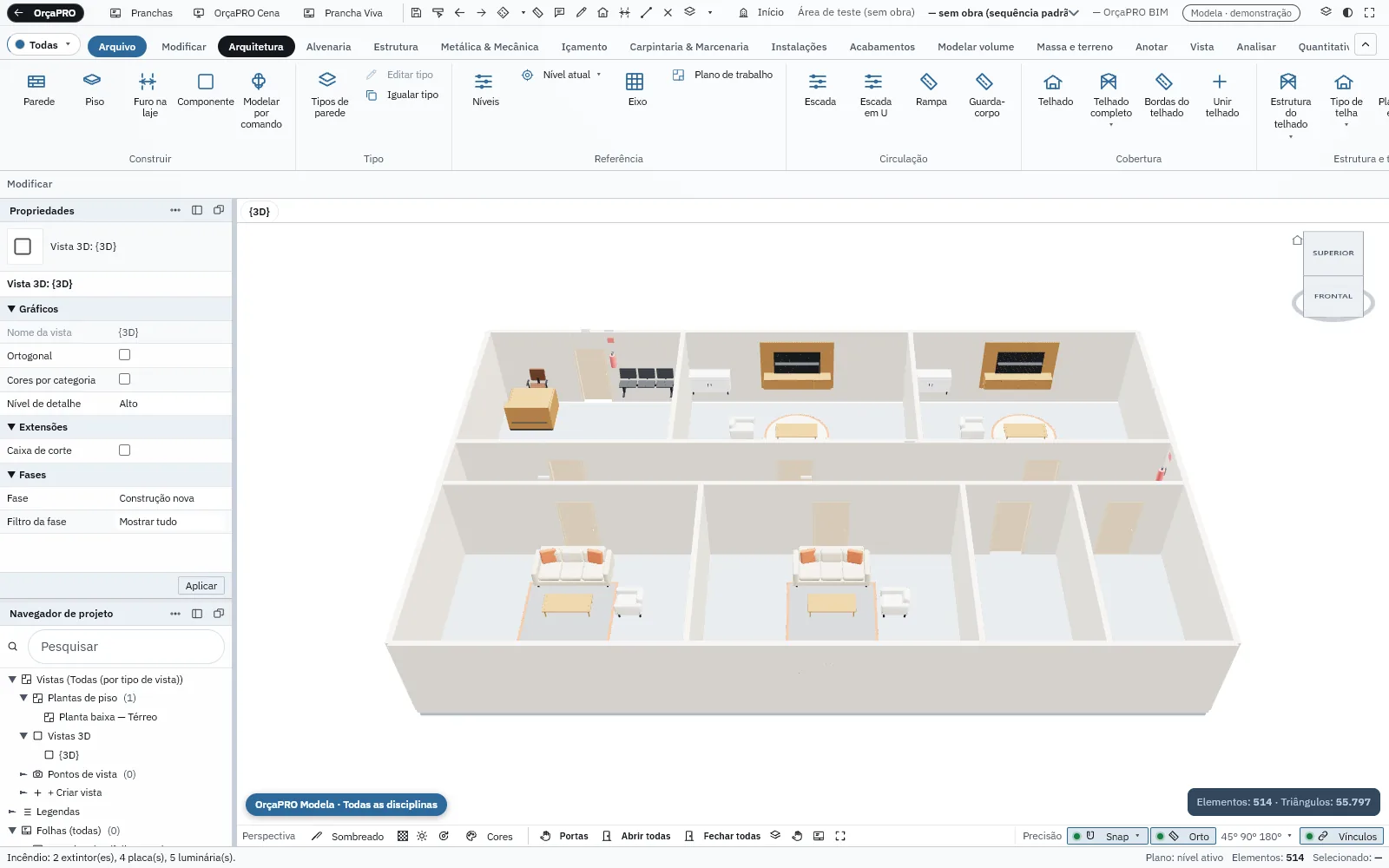Click Abrir todas doors button
This screenshot has height=868, width=1389.
(636, 836)
